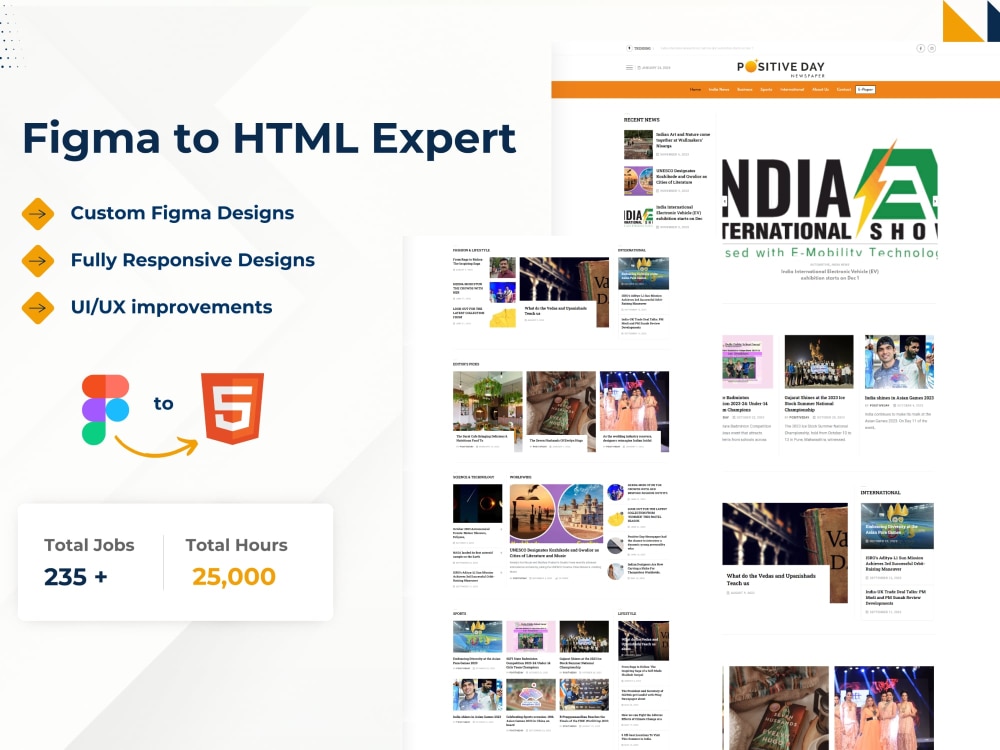Open the Contact nav item
Screen dimensions: 1000x750
pyautogui.click(x=843, y=90)
